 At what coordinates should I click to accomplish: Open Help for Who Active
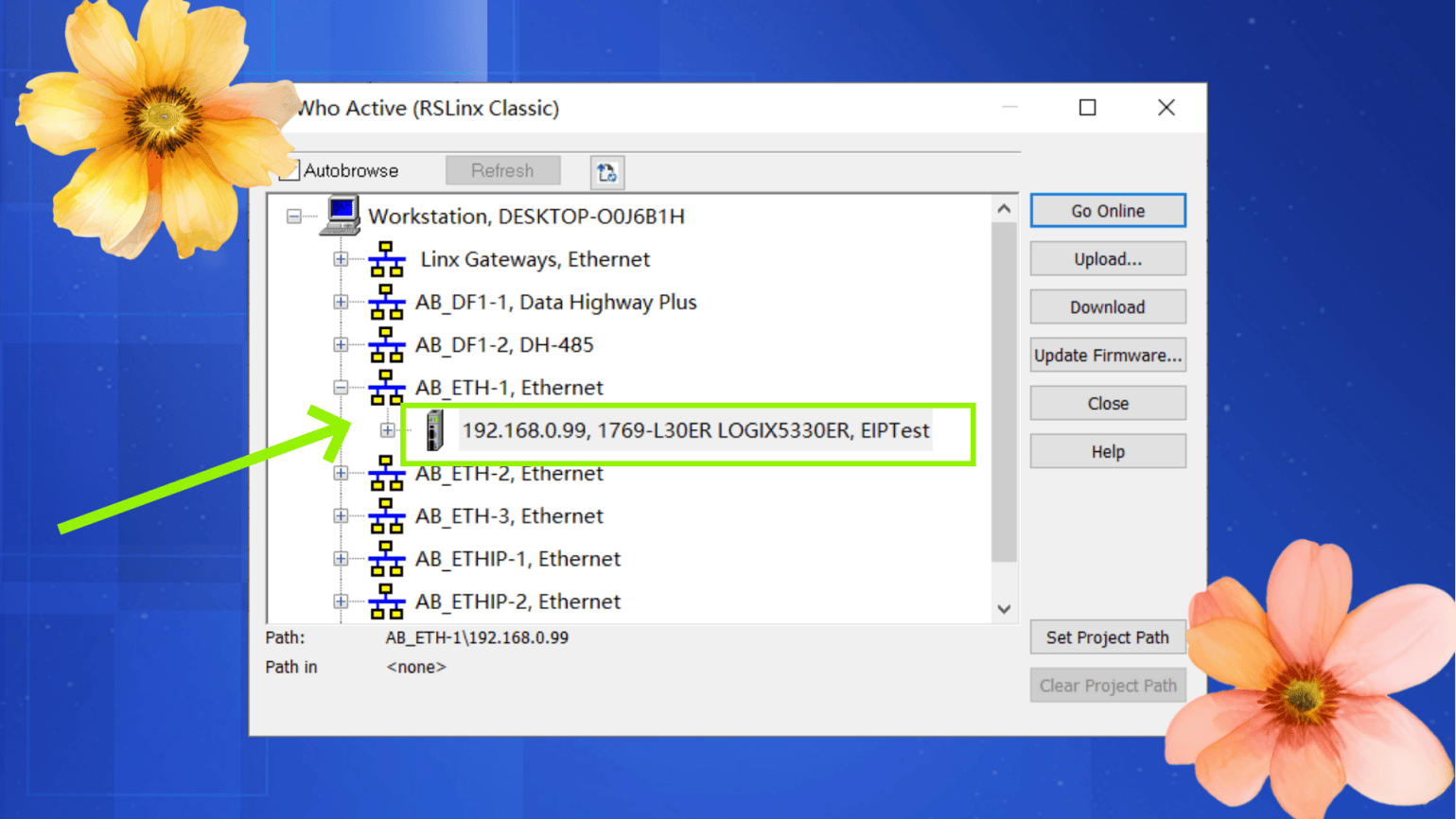click(1108, 452)
